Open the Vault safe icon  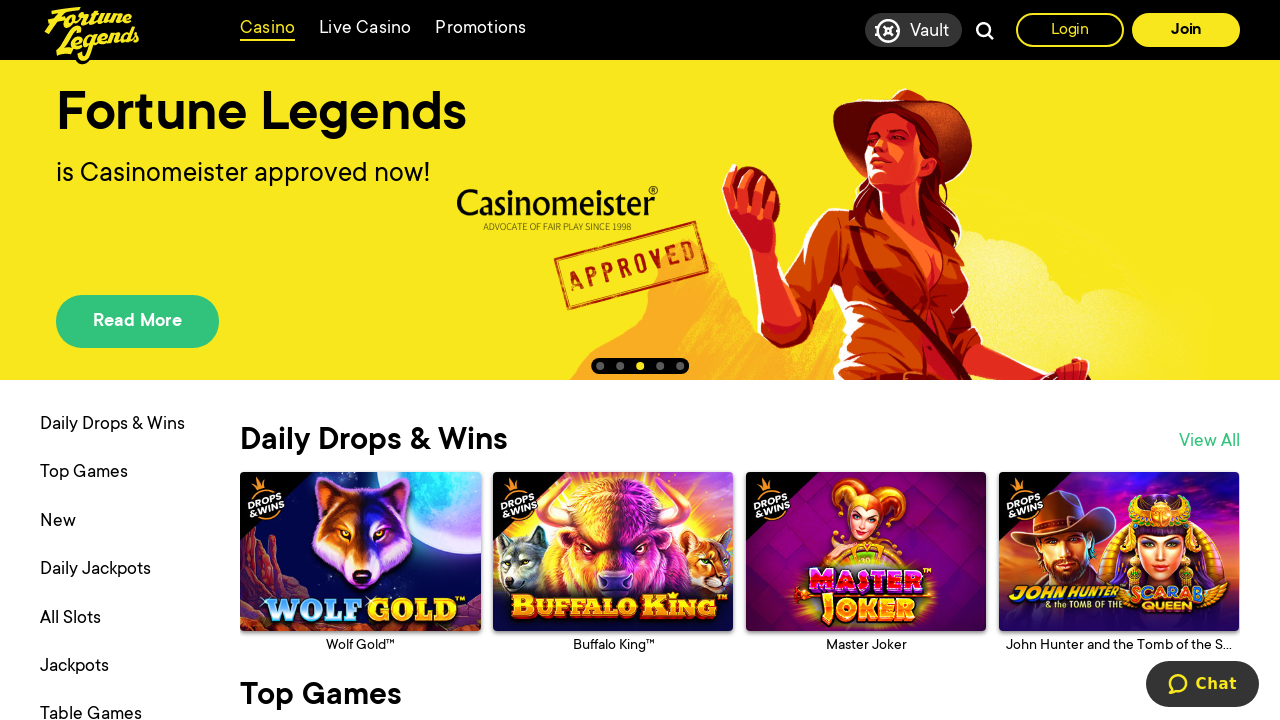pyautogui.click(x=888, y=30)
